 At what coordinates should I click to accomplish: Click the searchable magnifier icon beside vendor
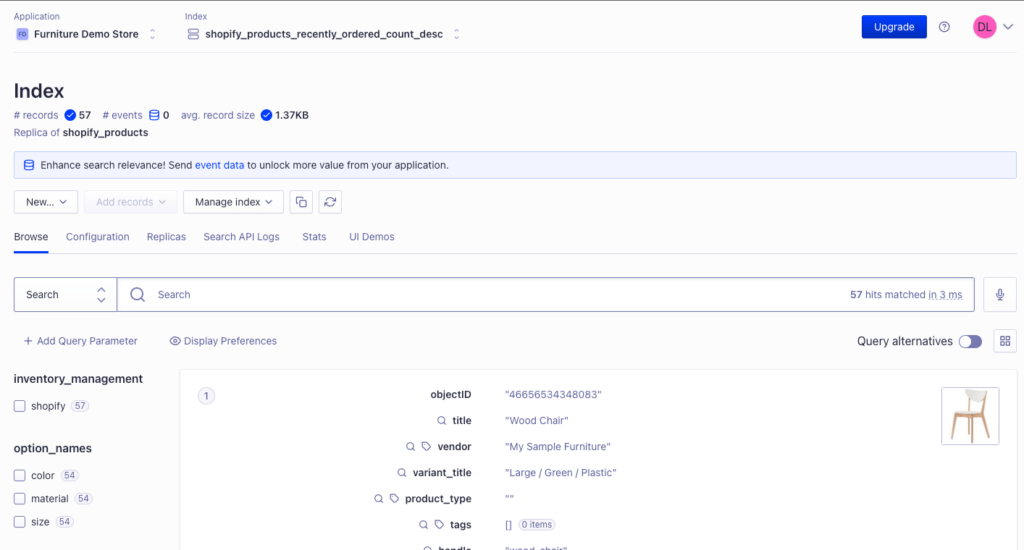tap(410, 447)
